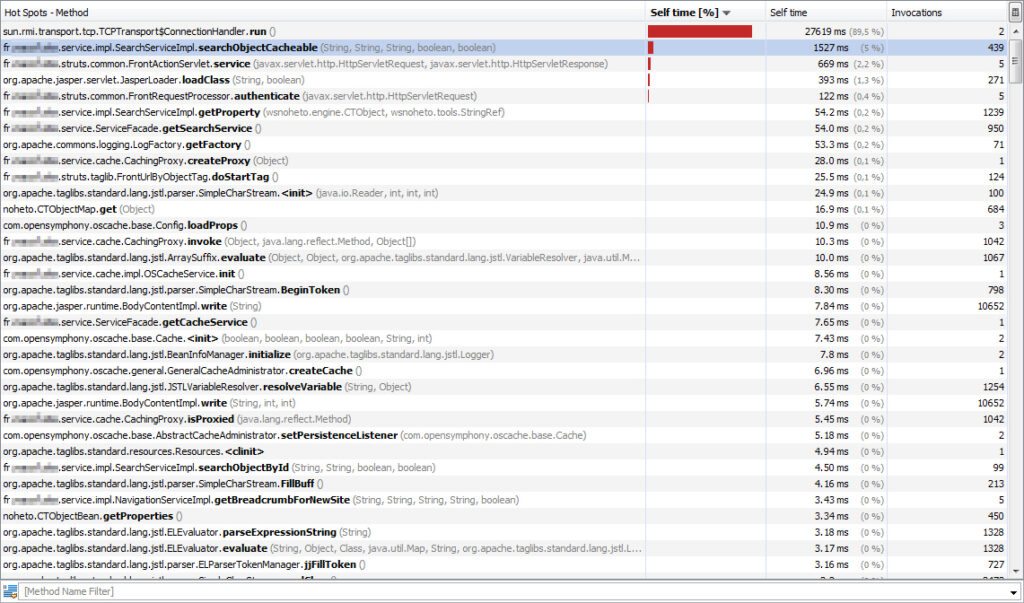Select the CTObjectMap.get row
The width and height of the screenshot is (1024, 603).
click(x=504, y=209)
